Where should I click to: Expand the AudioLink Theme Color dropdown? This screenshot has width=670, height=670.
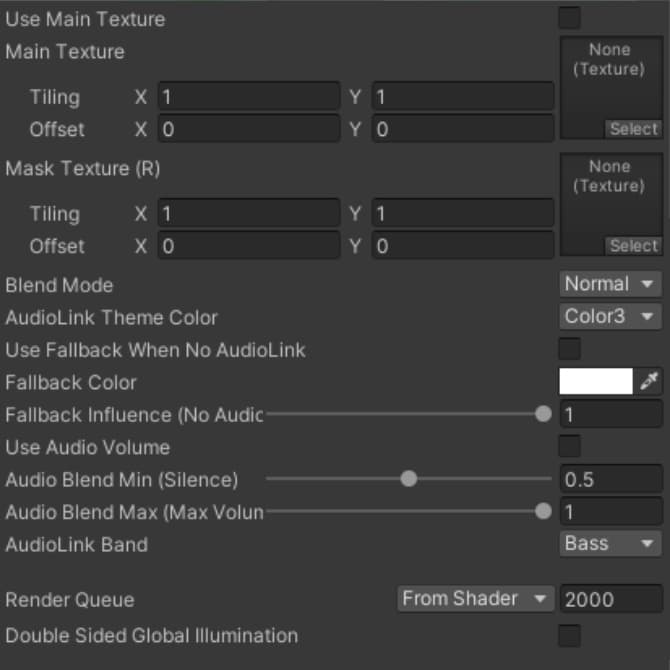pos(610,317)
